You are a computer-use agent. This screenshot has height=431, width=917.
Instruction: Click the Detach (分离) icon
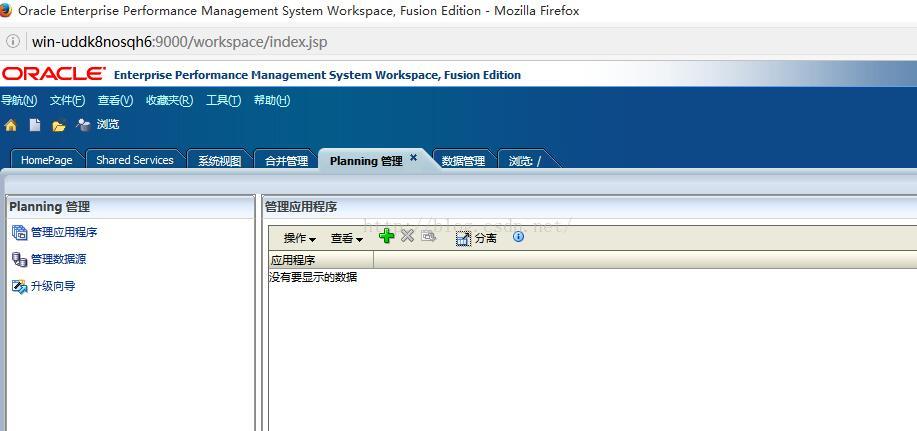pos(463,238)
